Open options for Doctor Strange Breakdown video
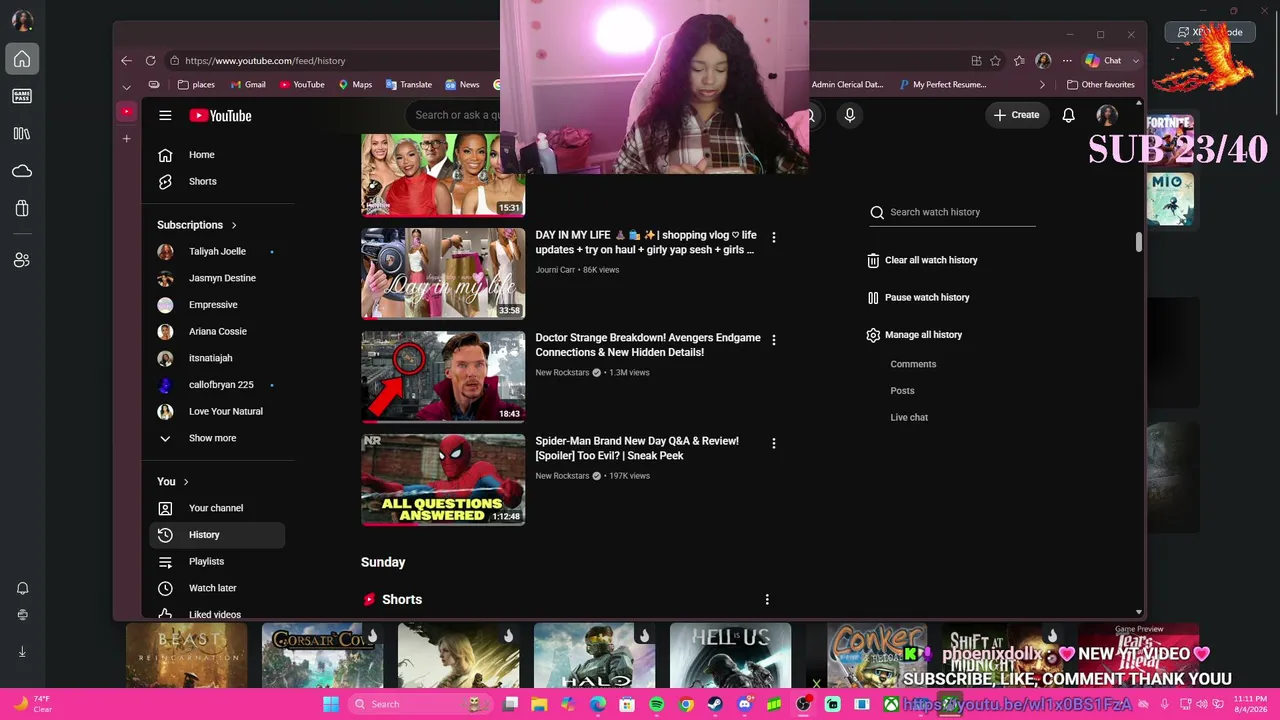 pos(773,340)
